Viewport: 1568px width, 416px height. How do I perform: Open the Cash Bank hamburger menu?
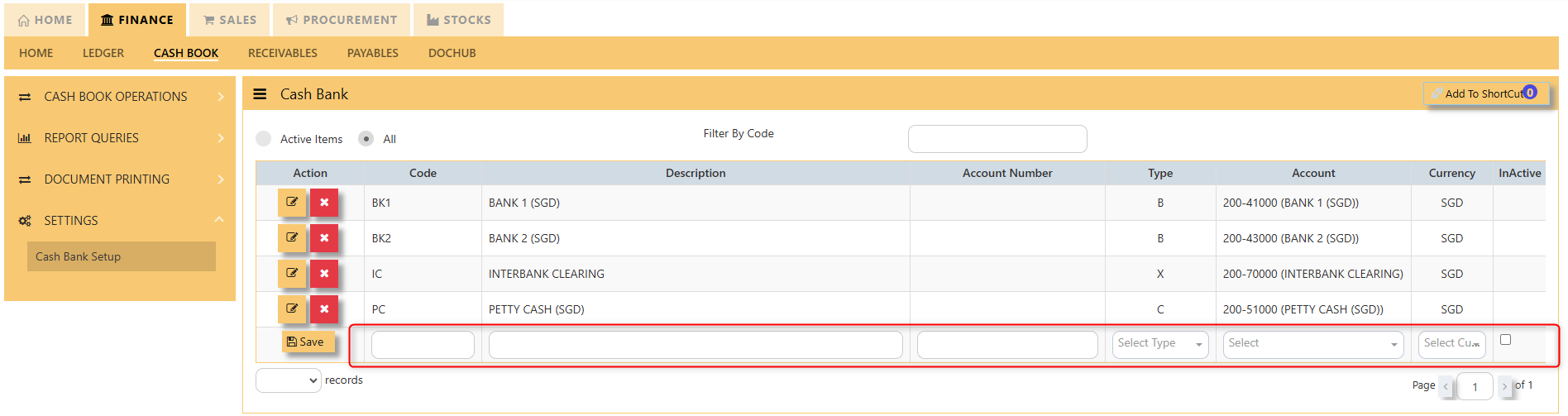(x=260, y=94)
